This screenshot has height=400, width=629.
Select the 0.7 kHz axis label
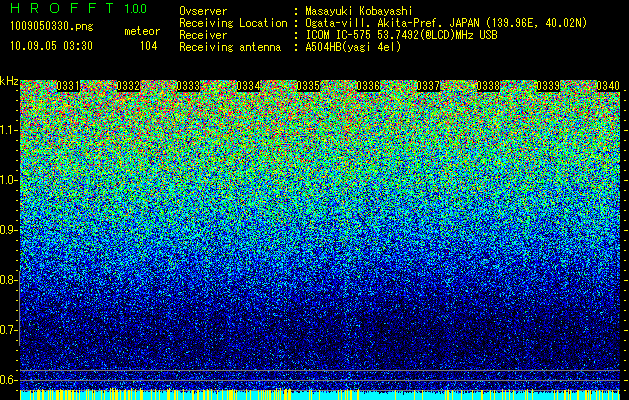pos(8,330)
